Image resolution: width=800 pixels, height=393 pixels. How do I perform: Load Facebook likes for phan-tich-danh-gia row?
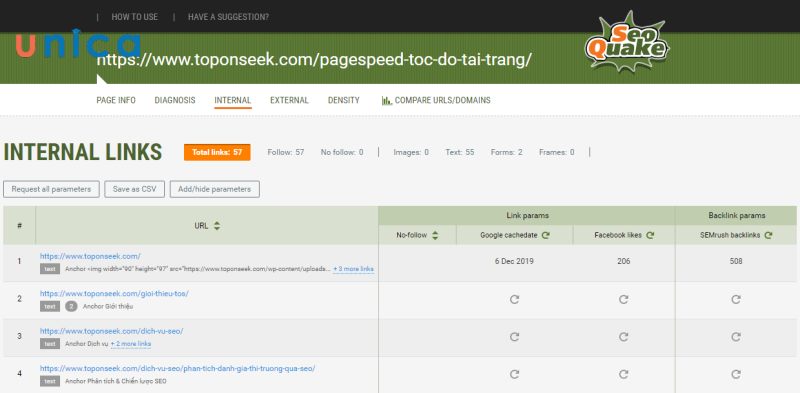623,374
